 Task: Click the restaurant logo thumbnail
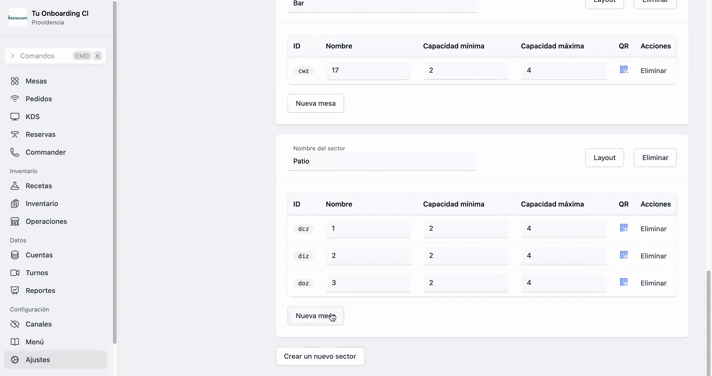point(18,18)
